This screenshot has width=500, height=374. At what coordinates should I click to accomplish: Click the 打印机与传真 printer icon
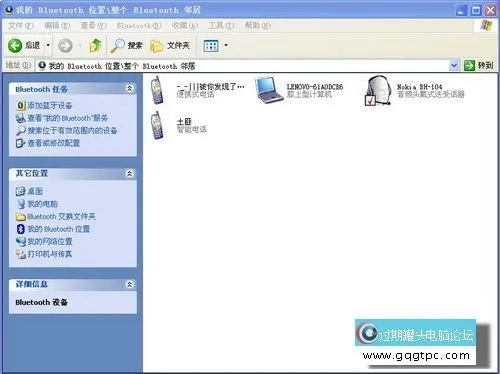pos(21,254)
